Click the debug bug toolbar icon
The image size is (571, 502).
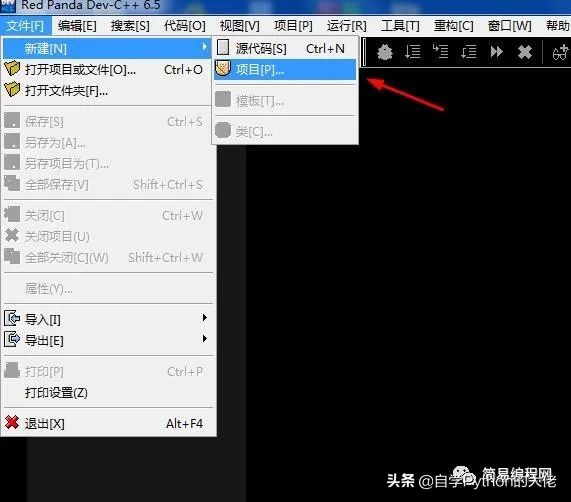(385, 52)
